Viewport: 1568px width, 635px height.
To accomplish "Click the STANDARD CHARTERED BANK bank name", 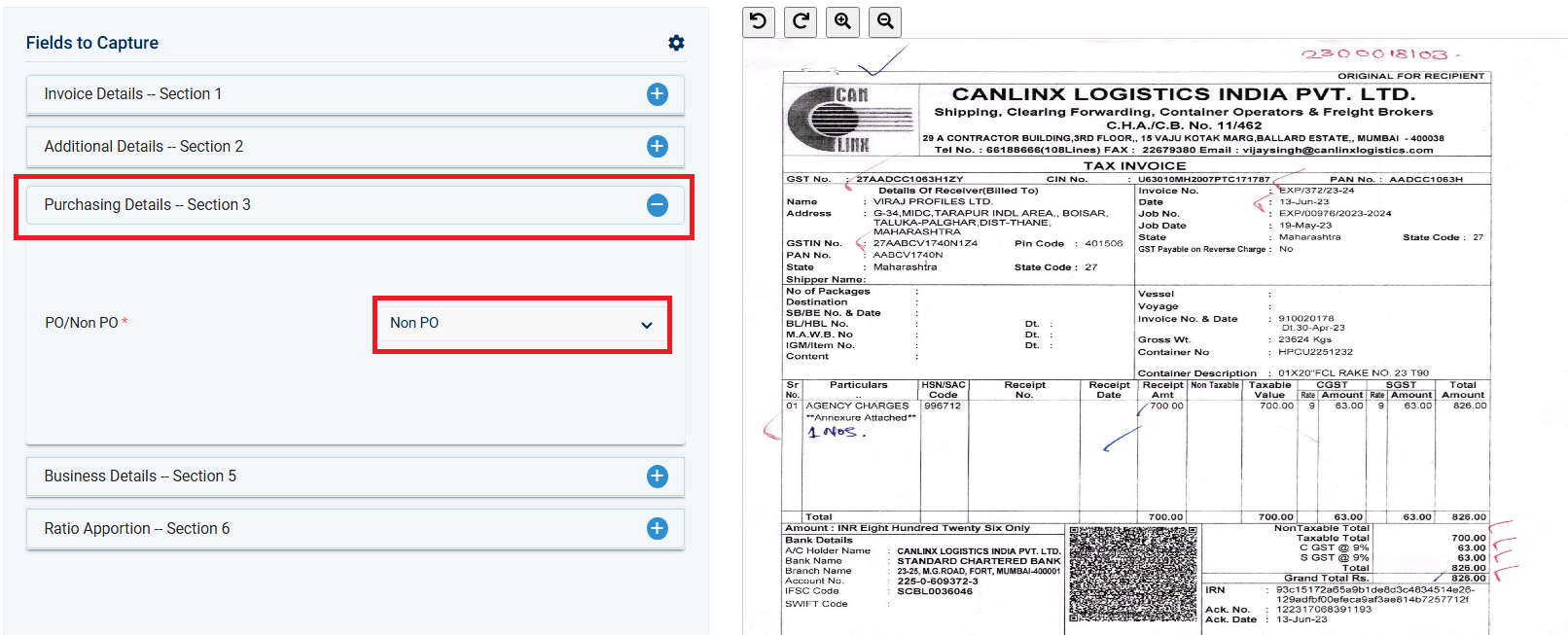I will 979,561.
